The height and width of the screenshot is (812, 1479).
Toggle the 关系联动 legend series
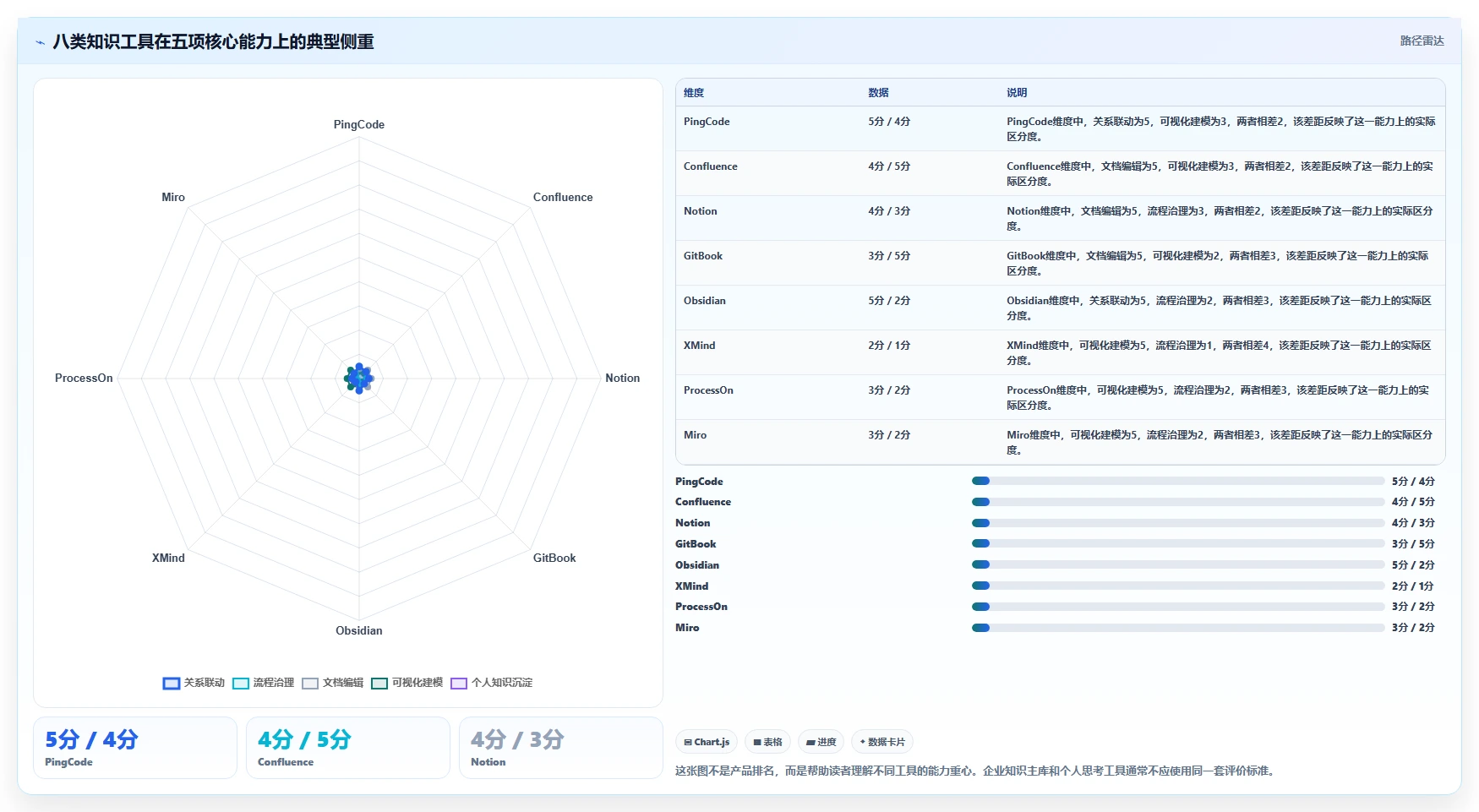194,683
